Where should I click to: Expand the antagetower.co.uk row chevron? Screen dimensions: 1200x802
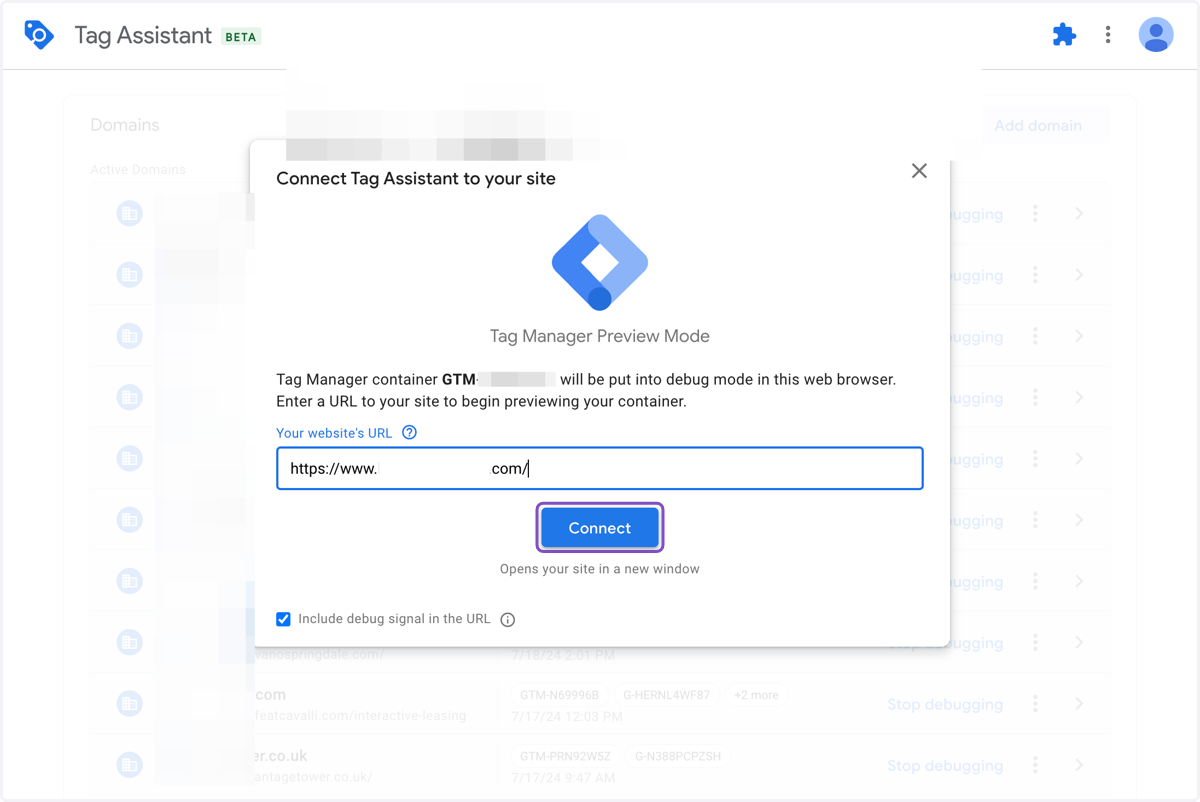1079,765
